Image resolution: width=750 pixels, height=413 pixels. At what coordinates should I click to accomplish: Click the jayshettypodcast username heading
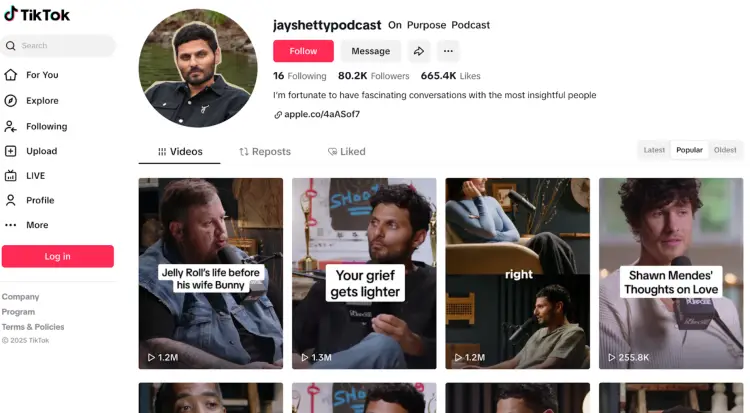pos(327,25)
